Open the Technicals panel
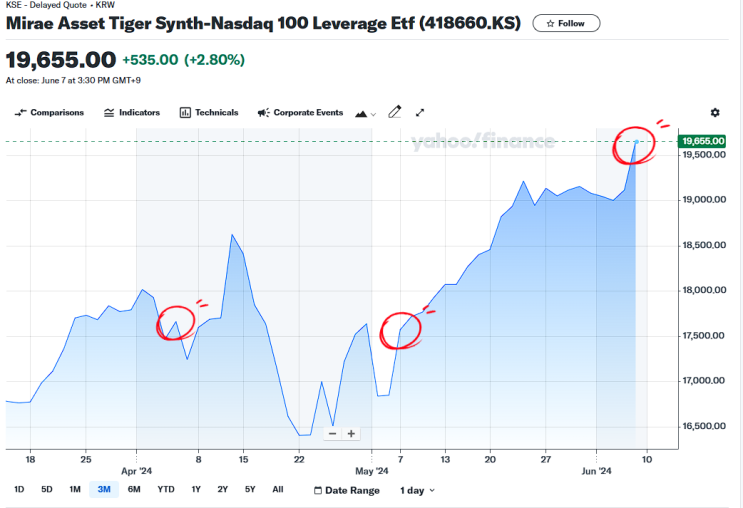This screenshot has height=508, width=743. [209, 113]
